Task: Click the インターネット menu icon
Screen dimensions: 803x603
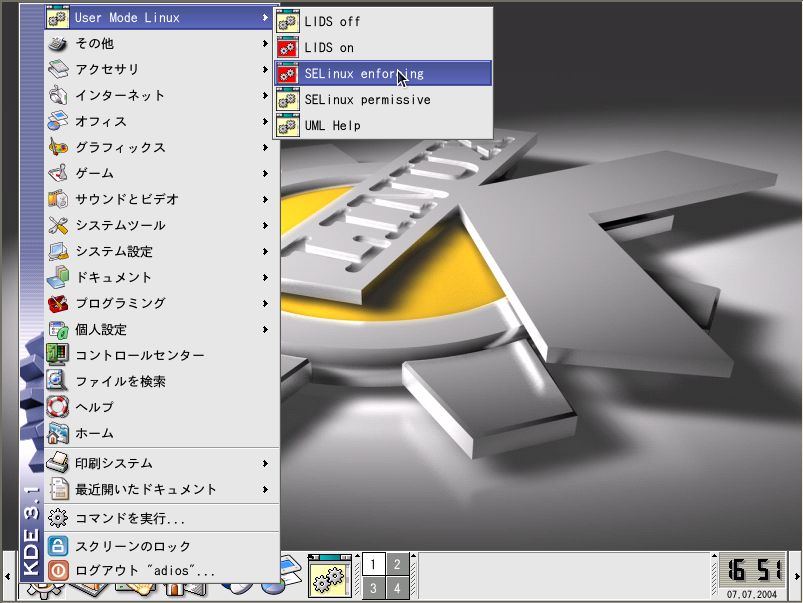Action: (x=57, y=95)
